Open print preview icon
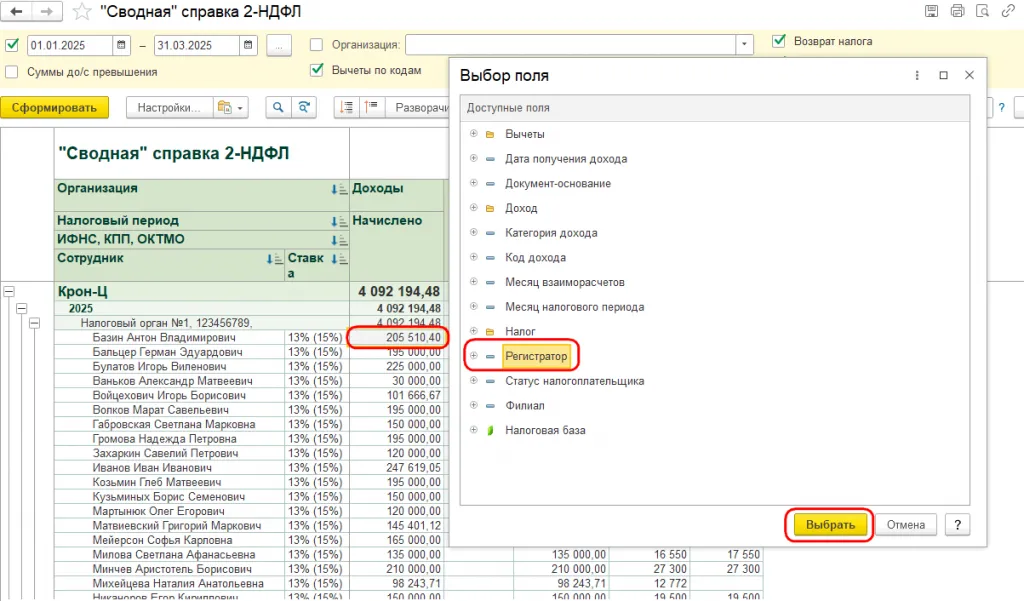Image resolution: width=1024 pixels, height=601 pixels. 982,12
